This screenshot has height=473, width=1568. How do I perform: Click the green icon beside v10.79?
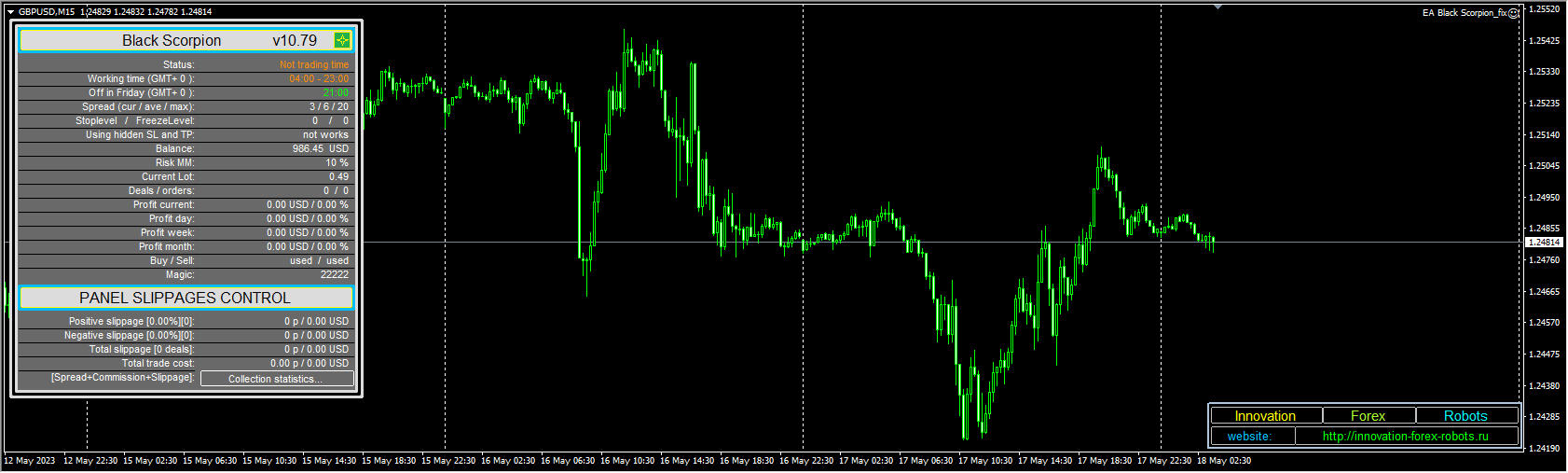coord(342,40)
